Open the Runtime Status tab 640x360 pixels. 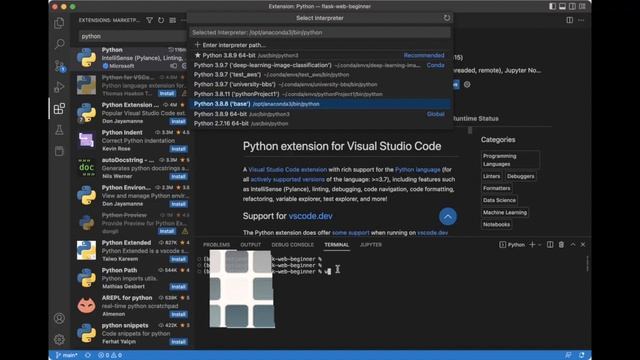(x=476, y=118)
